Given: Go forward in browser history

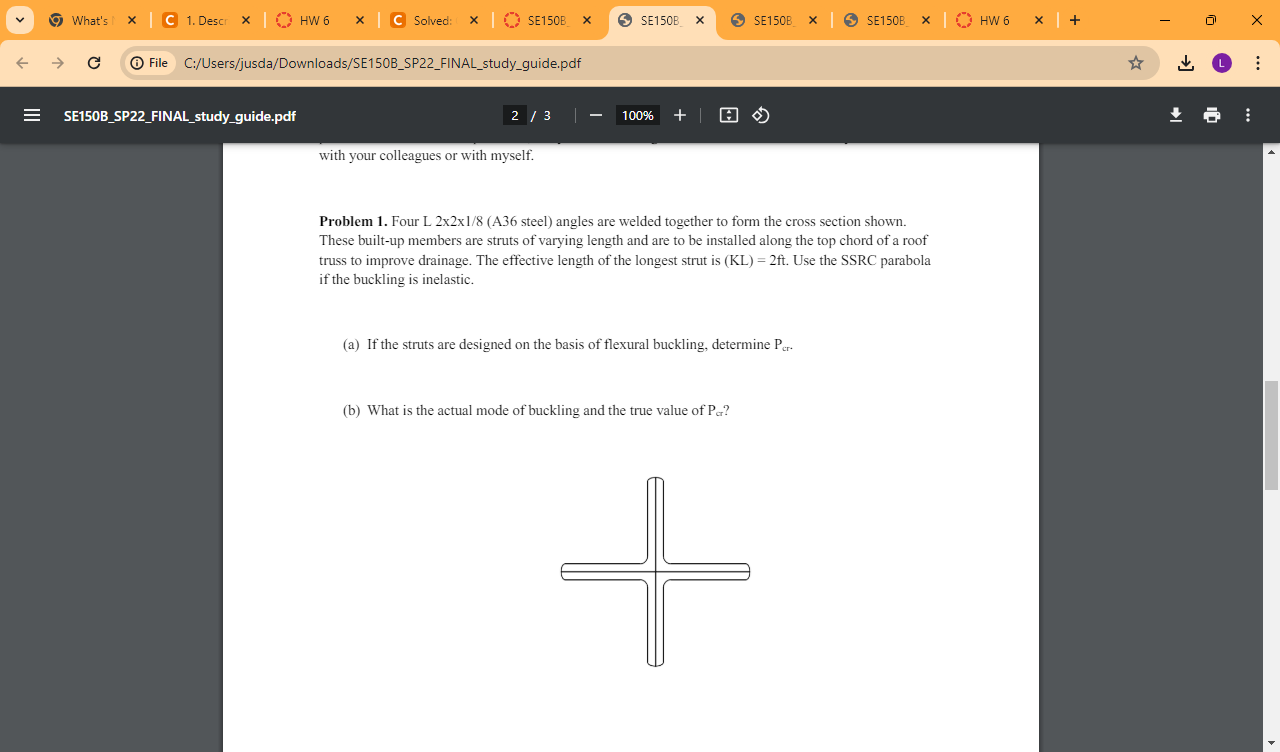Looking at the screenshot, I should [x=58, y=63].
